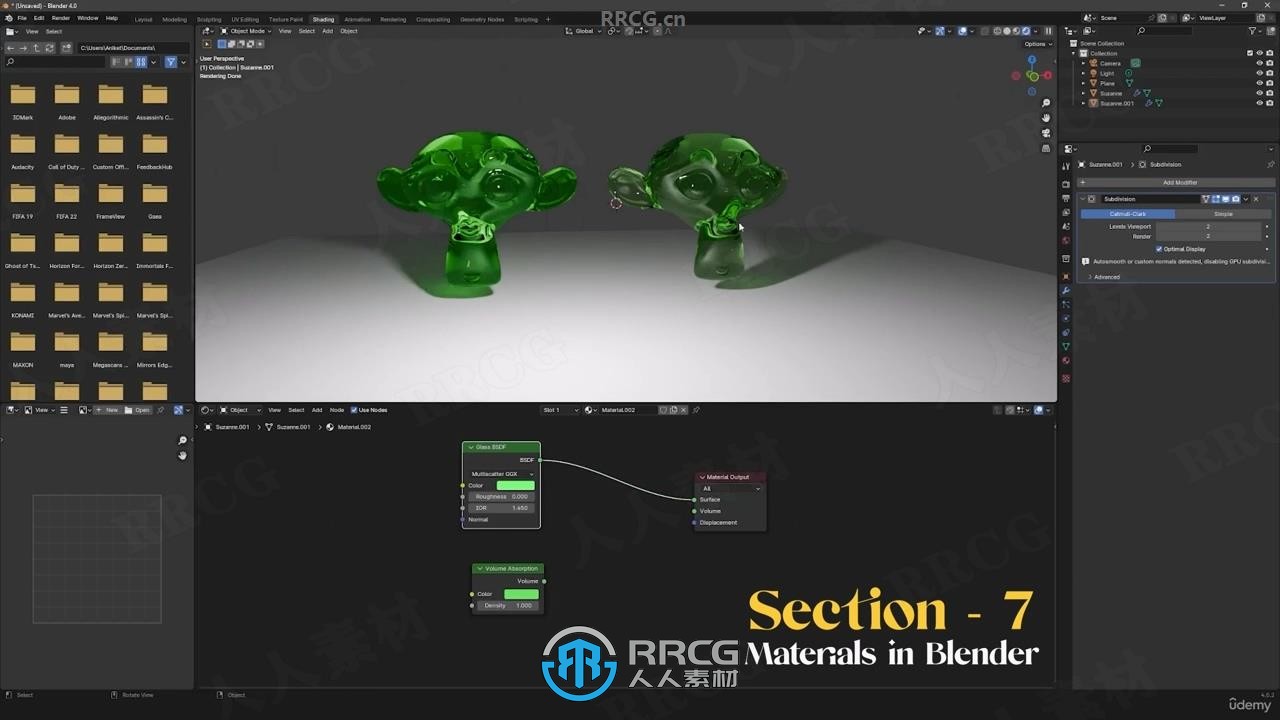Click the outliner filter funnel icon

[1252, 31]
